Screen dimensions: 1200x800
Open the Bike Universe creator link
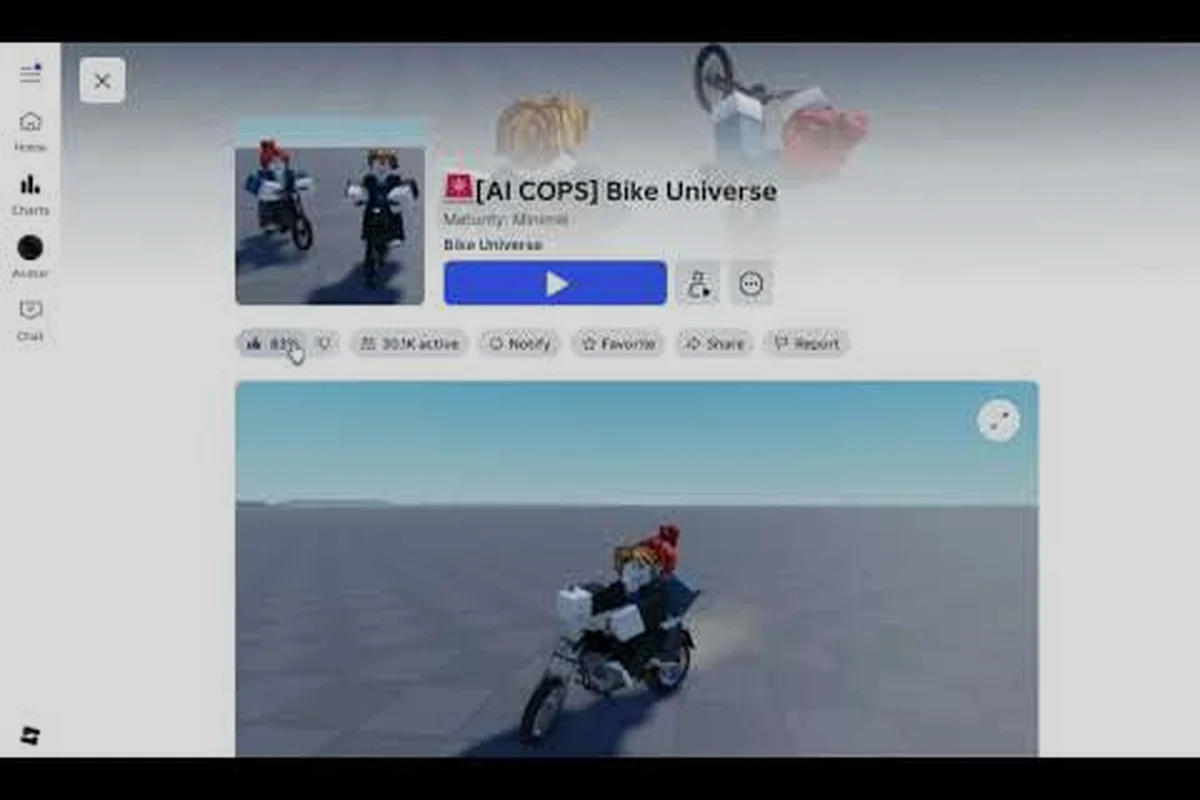click(493, 245)
